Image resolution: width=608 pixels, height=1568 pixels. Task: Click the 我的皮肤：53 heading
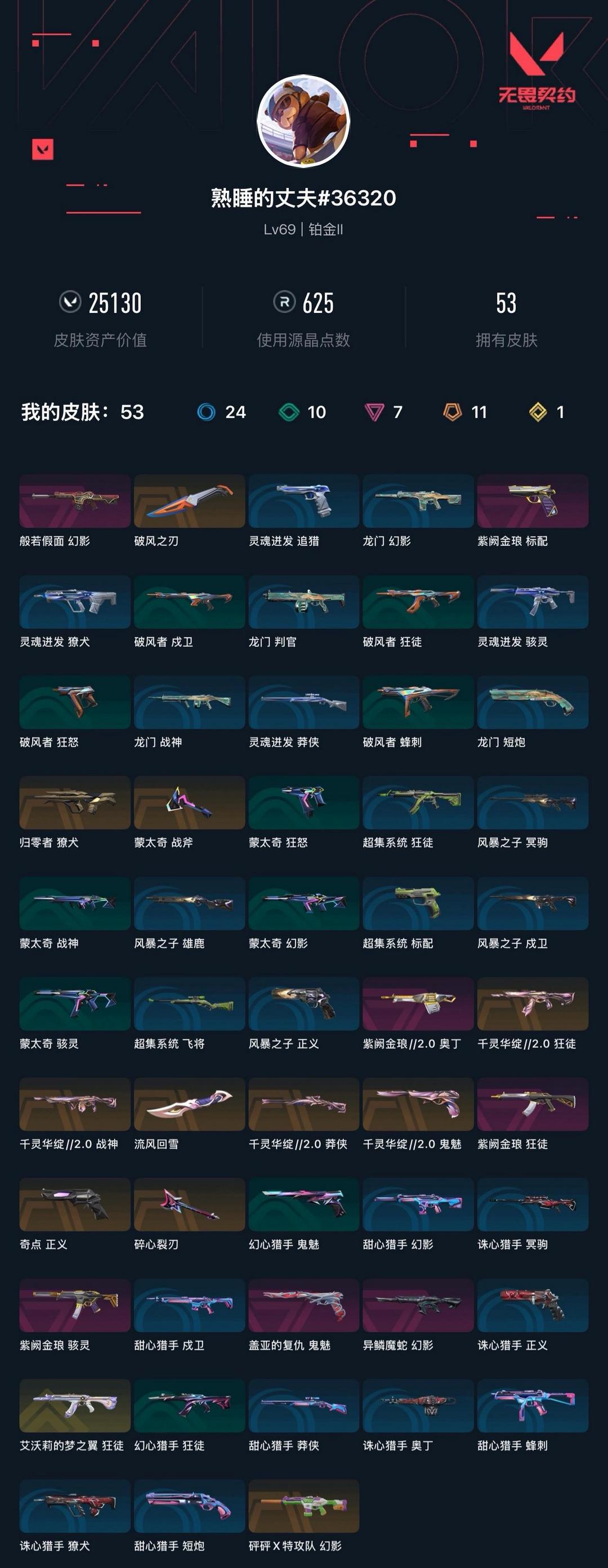click(x=83, y=412)
